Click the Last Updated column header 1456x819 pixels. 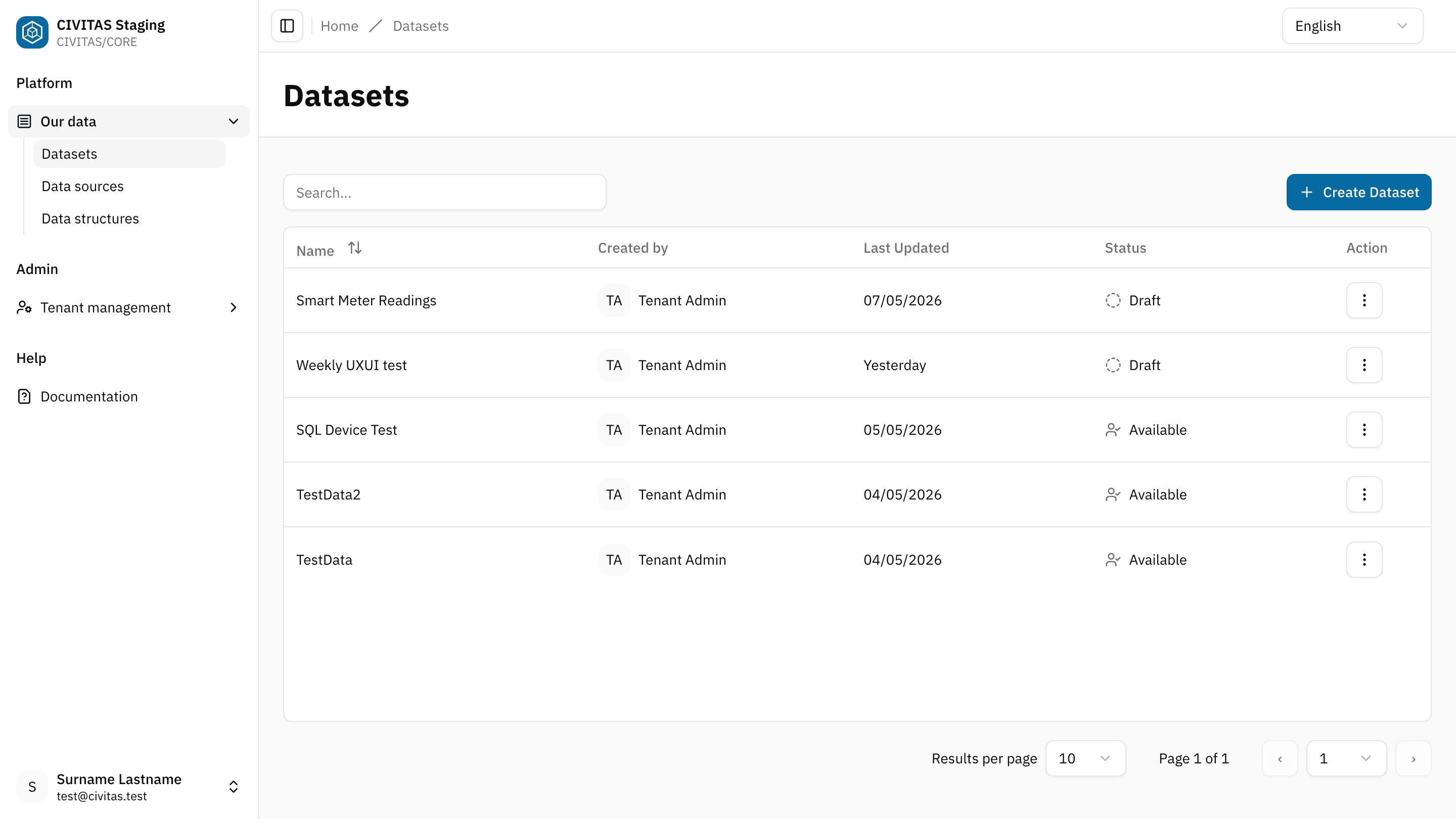tap(905, 248)
